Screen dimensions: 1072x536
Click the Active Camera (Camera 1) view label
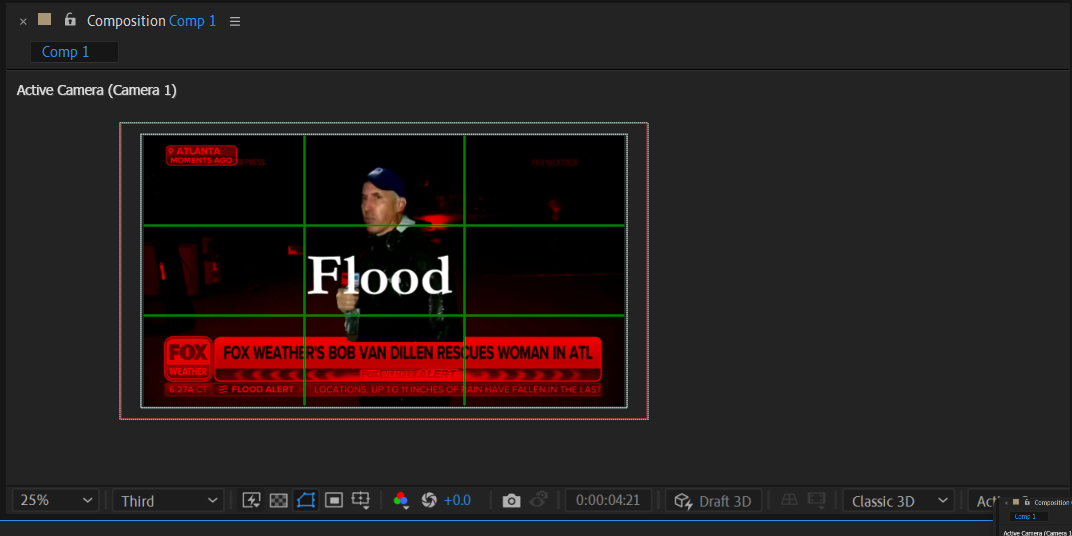pos(96,90)
